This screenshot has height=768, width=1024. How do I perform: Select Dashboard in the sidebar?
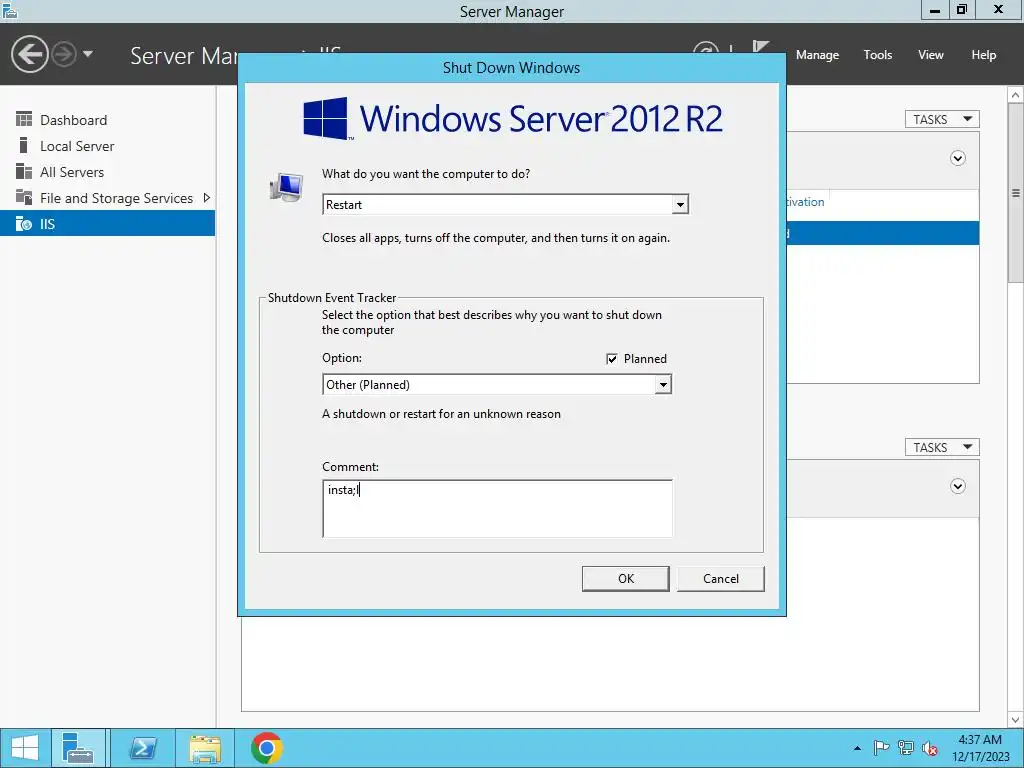[x=73, y=120]
